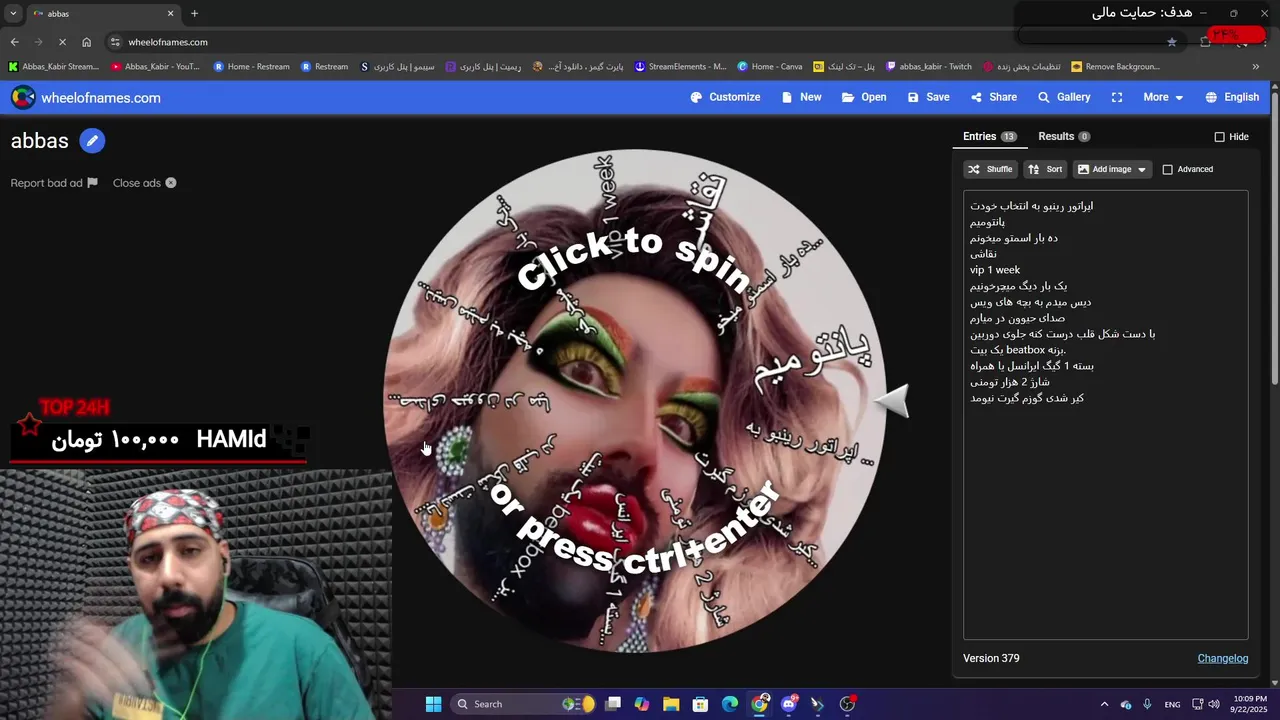Click the Share button in header

[x=993, y=97]
